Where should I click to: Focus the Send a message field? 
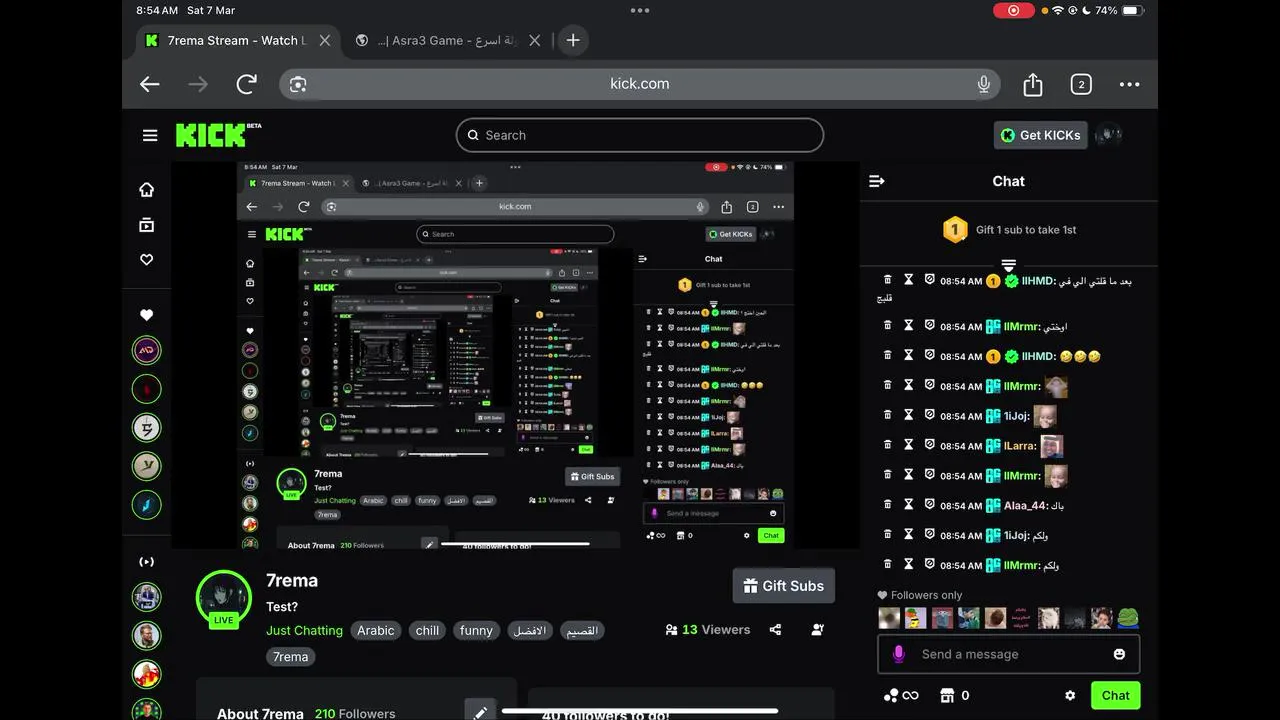point(1008,654)
